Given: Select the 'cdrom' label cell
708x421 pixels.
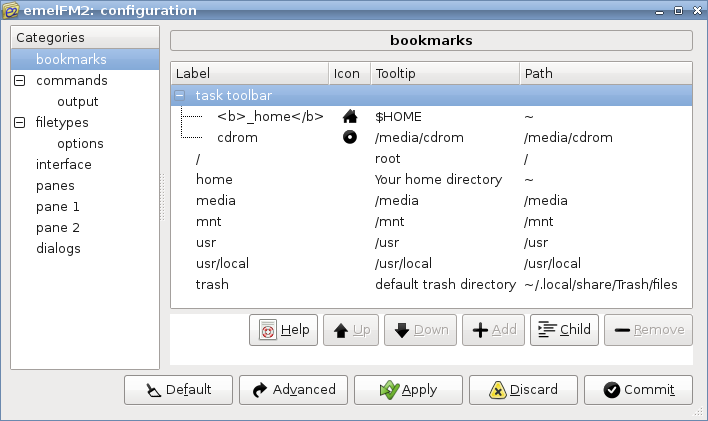Looking at the screenshot, I should tap(238, 137).
